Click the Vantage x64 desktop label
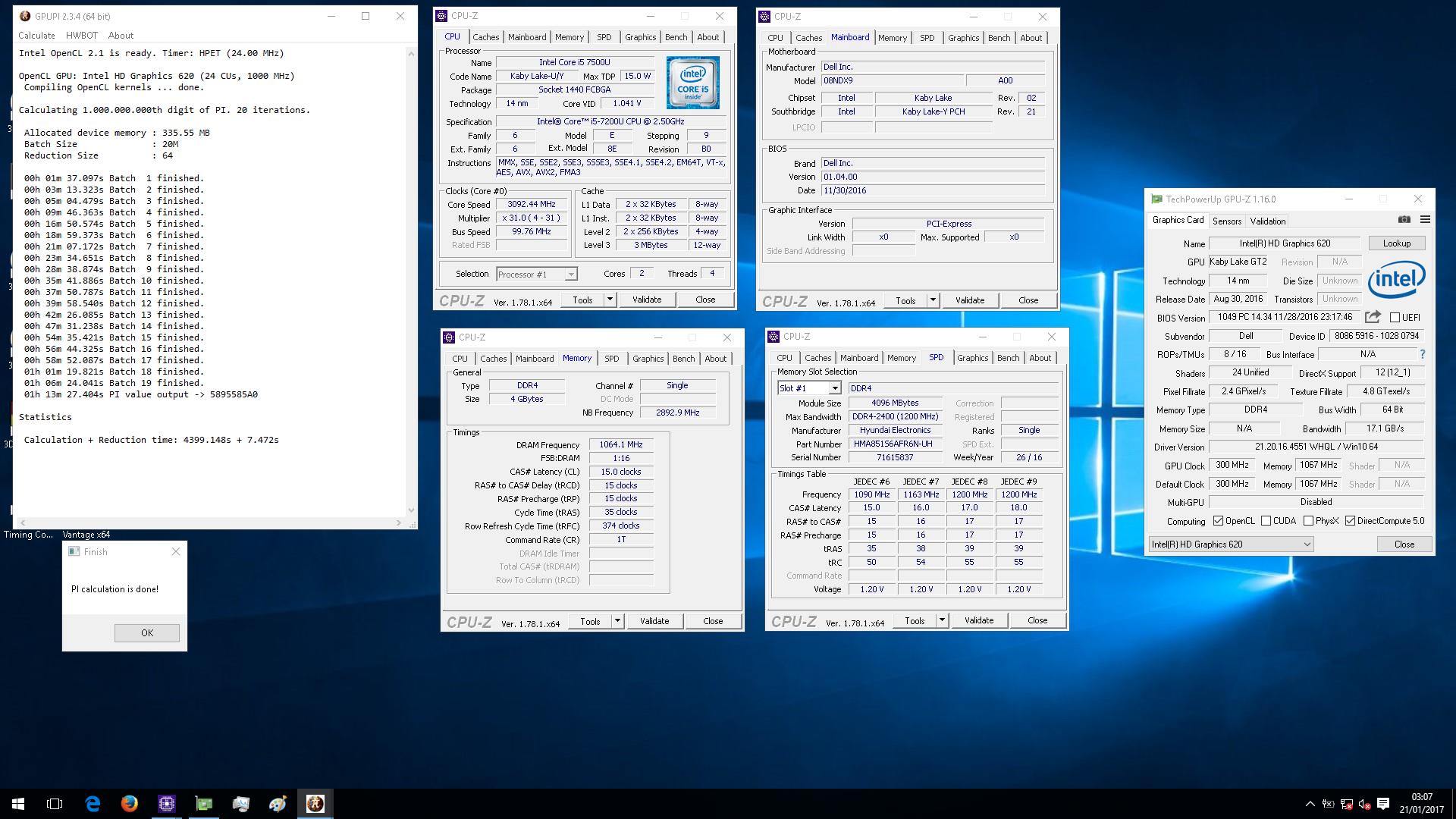 coord(86,535)
